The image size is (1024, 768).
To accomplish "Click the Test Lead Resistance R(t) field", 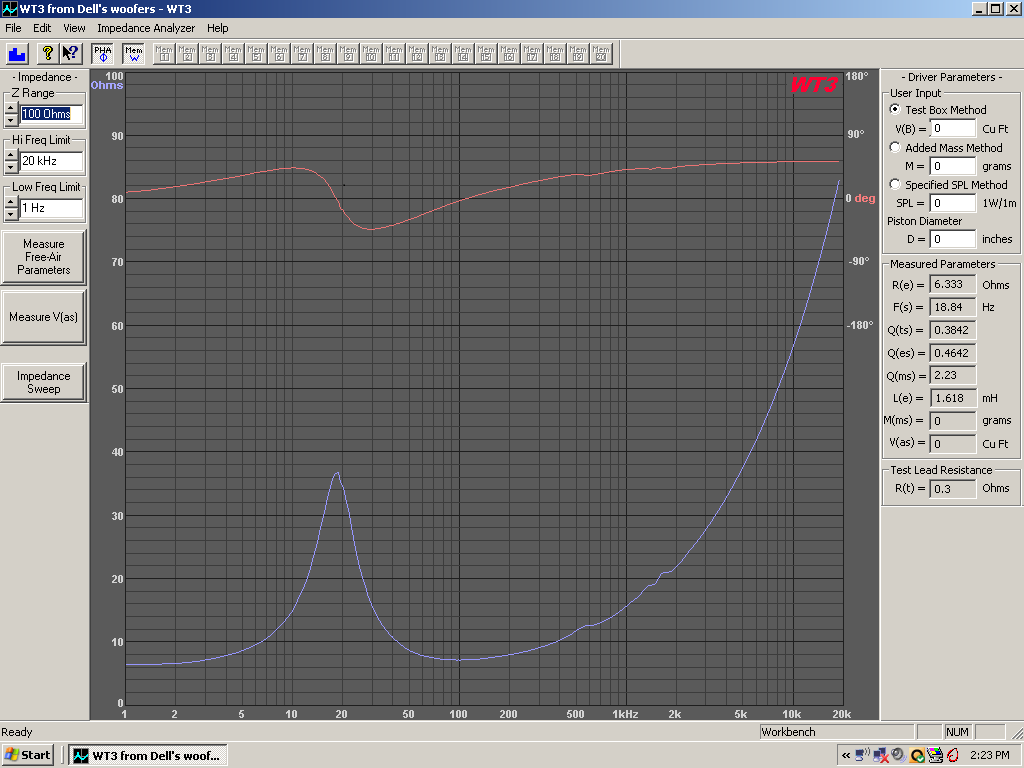I will [x=953, y=488].
